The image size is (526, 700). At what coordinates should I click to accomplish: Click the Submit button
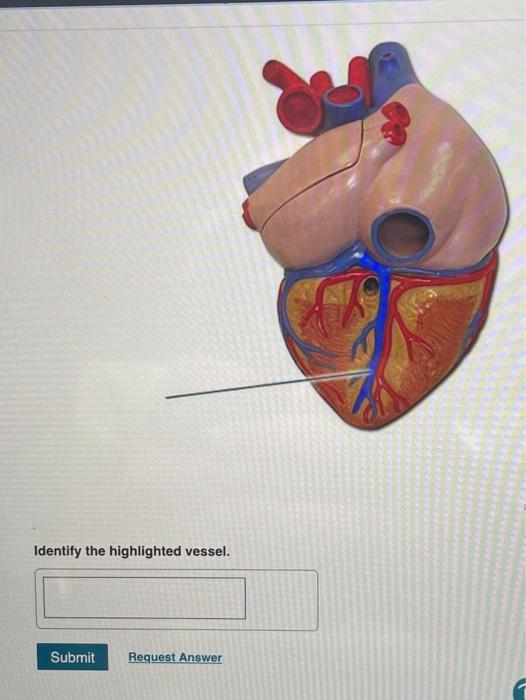(72, 657)
